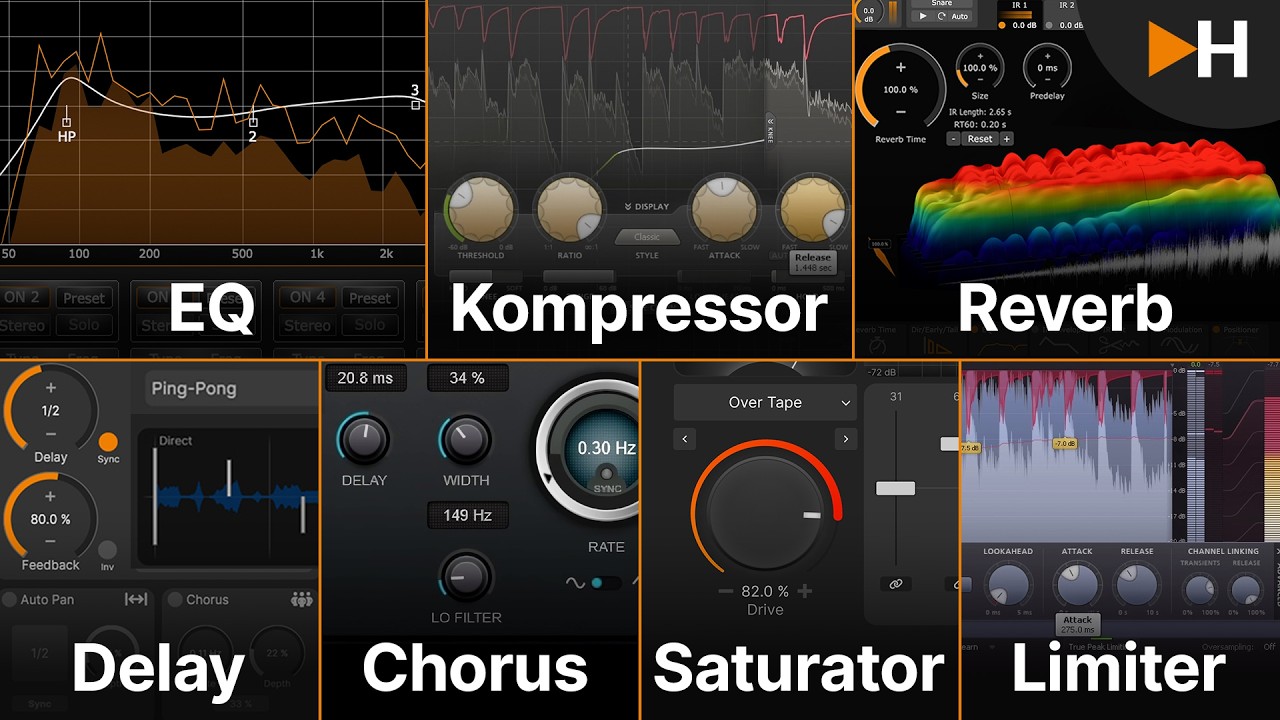Screen dimensions: 1280x720
Task: Open the Ping-Pong delay mode dropdown
Action: (232, 388)
